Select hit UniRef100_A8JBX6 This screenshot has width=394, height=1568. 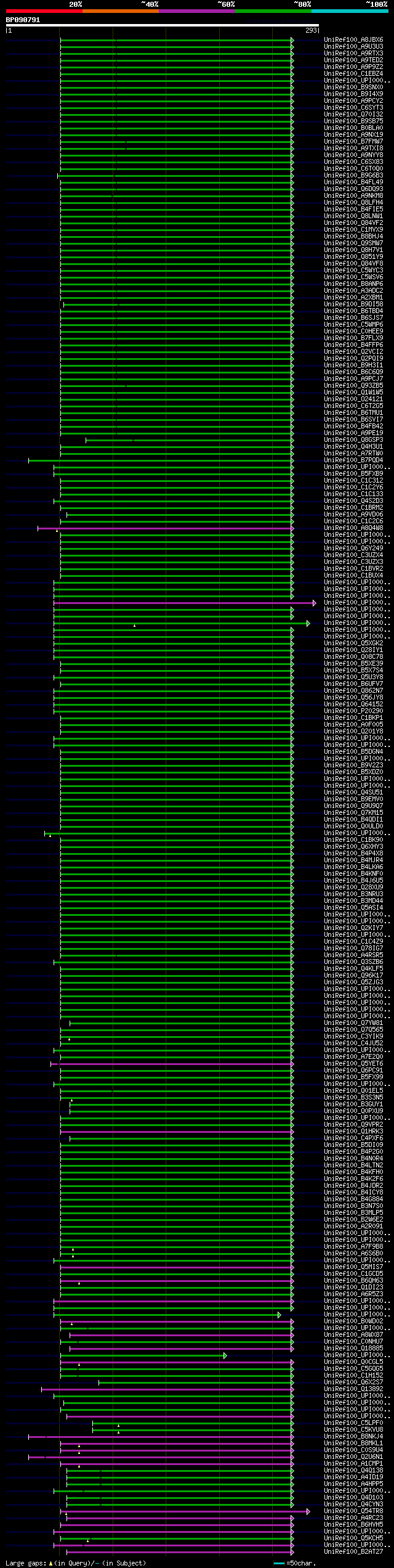353,40
